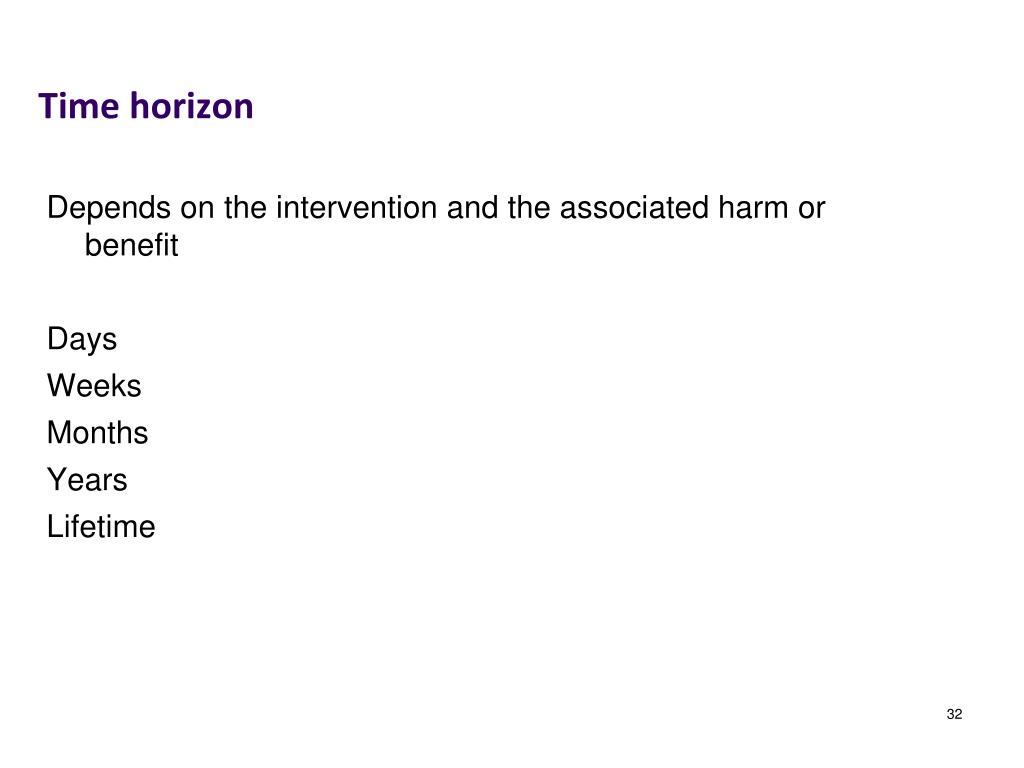Select the word "Years"

pos(87,479)
